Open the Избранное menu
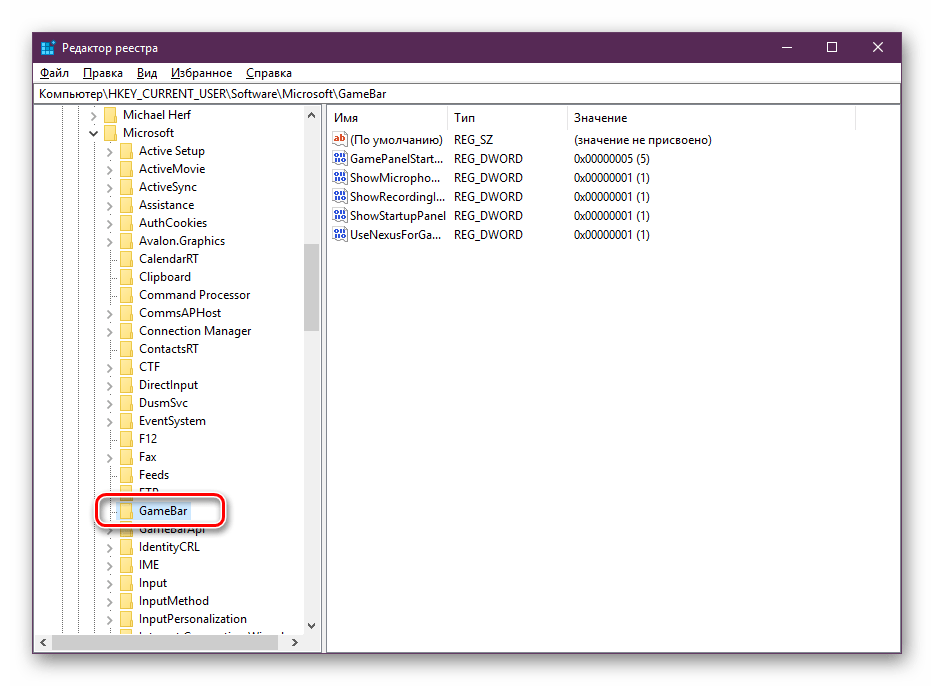This screenshot has width=934, height=686. (201, 73)
